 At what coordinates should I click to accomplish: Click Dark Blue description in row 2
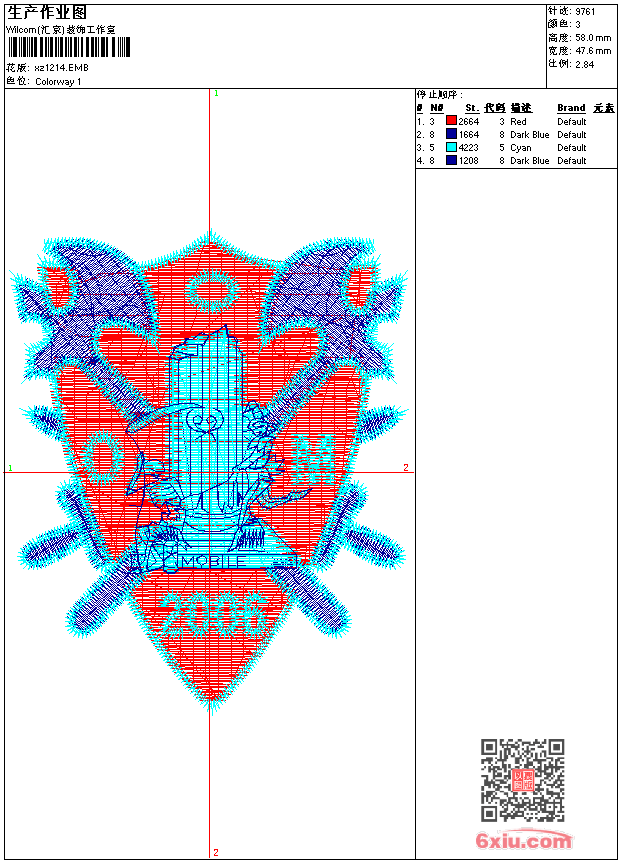click(529, 134)
